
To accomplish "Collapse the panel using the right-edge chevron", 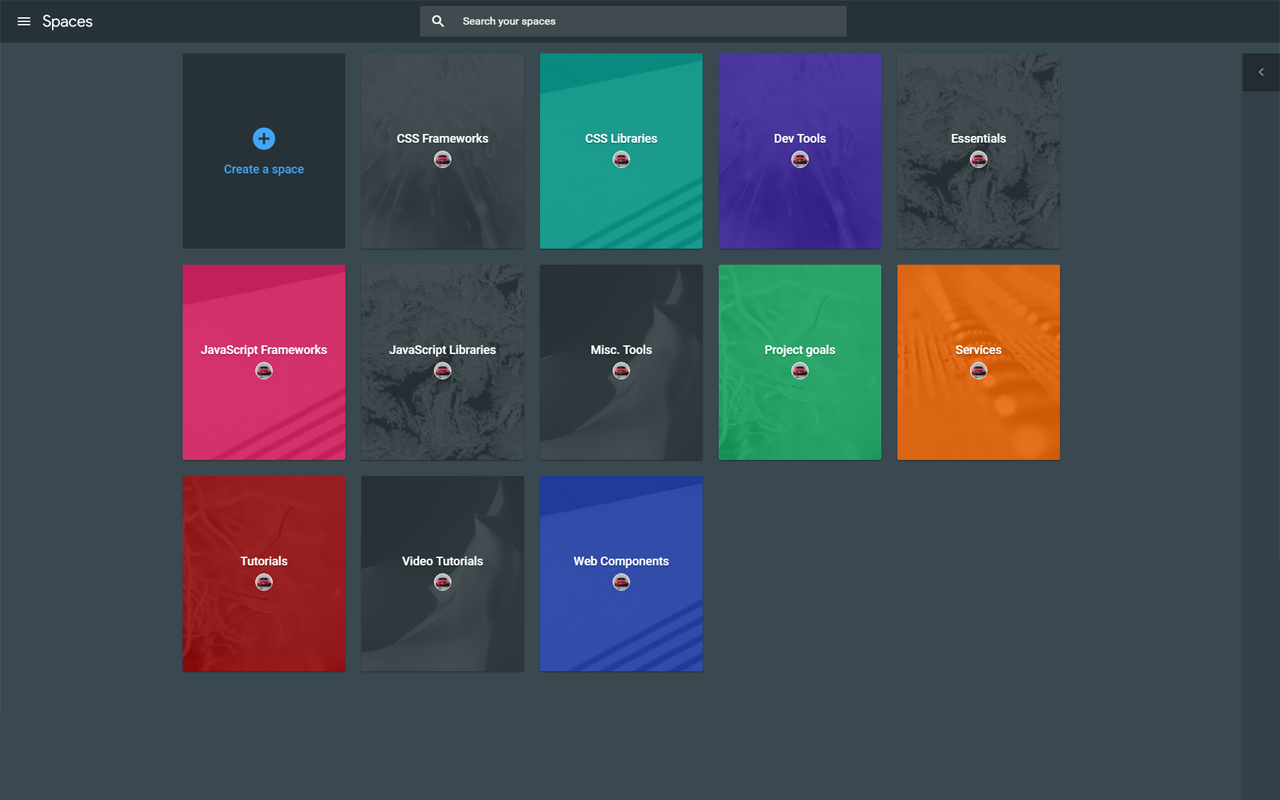I will pyautogui.click(x=1260, y=72).
